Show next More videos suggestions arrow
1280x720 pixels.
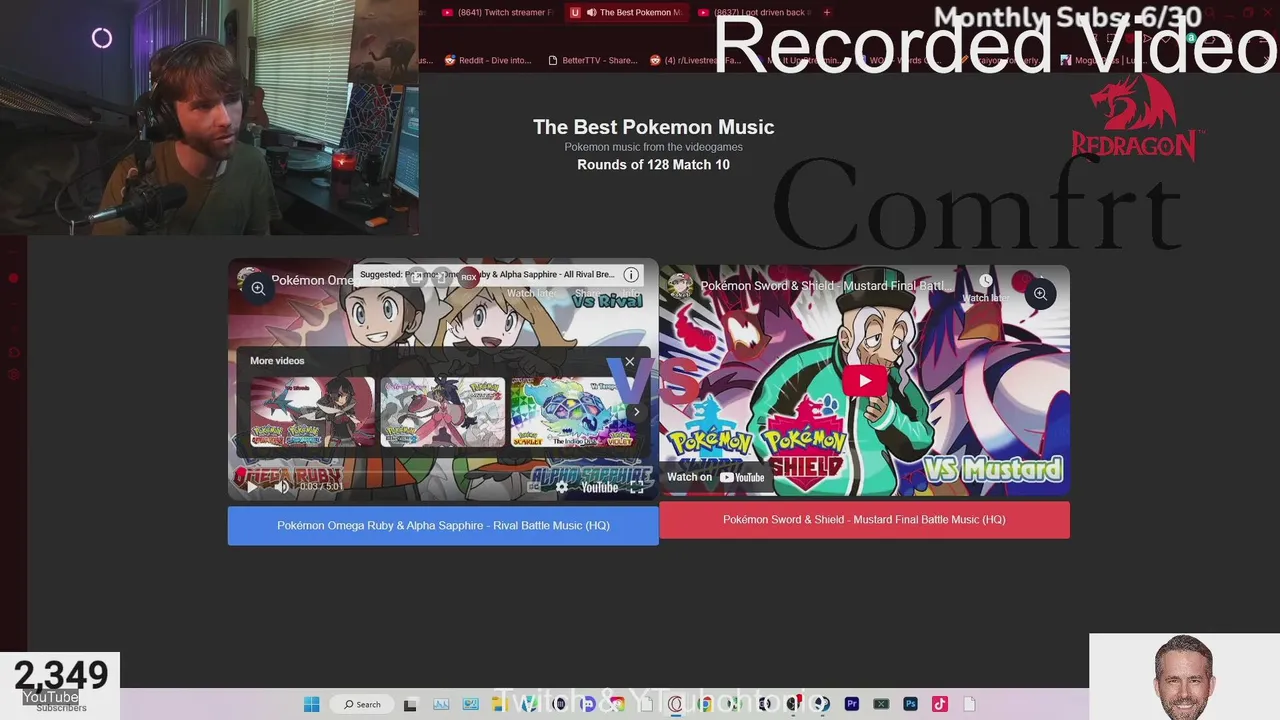click(x=636, y=412)
